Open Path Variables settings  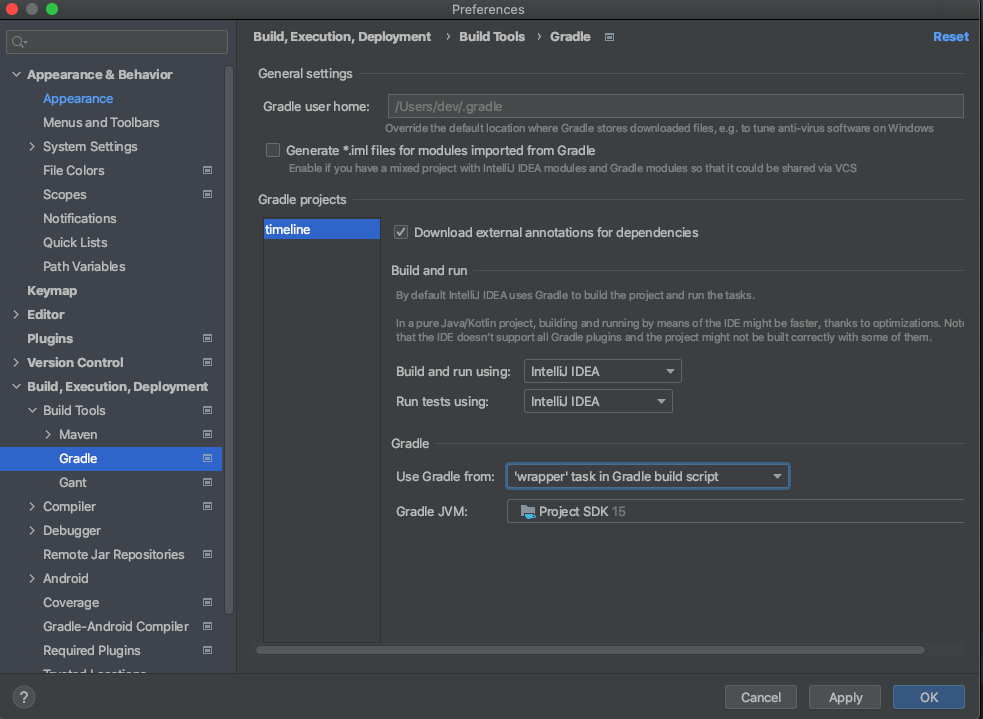(x=84, y=266)
